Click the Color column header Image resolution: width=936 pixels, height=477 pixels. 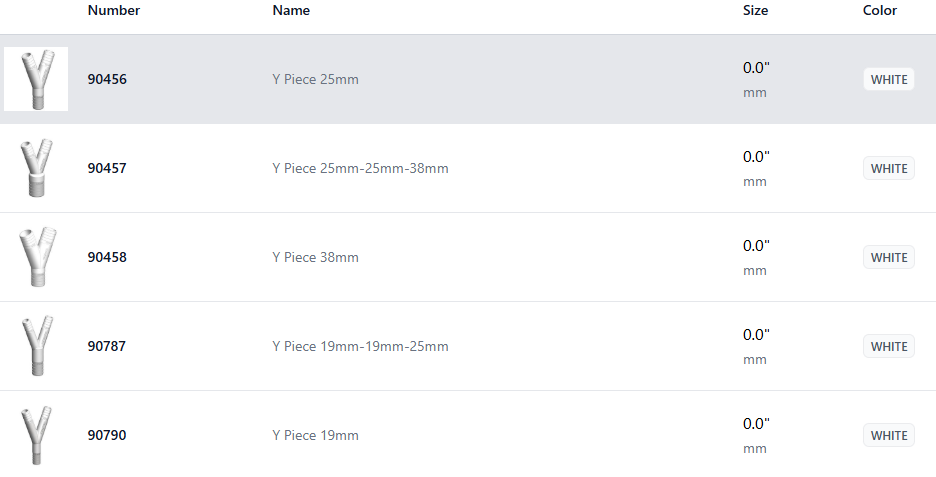click(880, 11)
